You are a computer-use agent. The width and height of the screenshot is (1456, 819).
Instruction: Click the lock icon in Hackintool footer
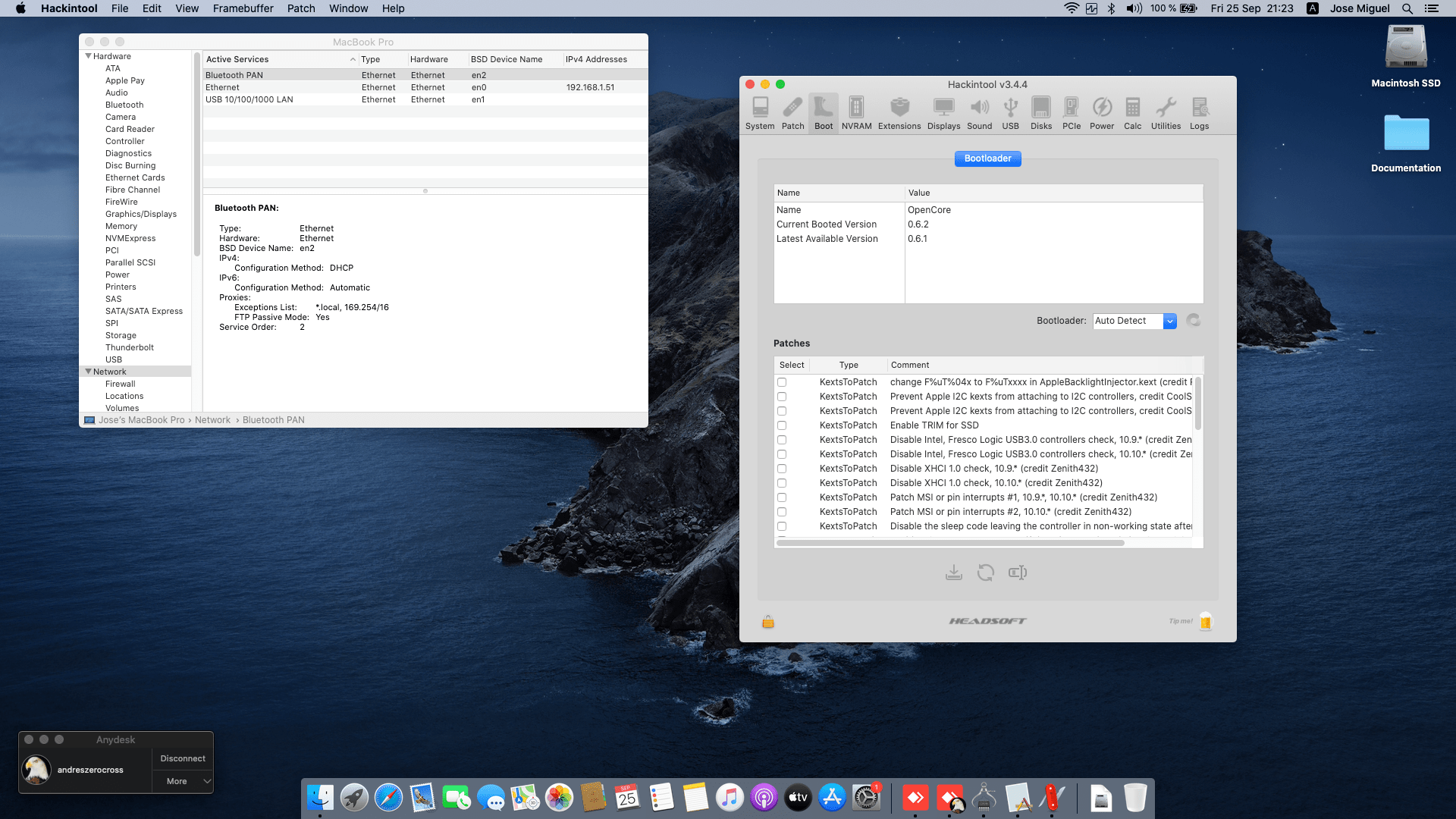pos(767,622)
